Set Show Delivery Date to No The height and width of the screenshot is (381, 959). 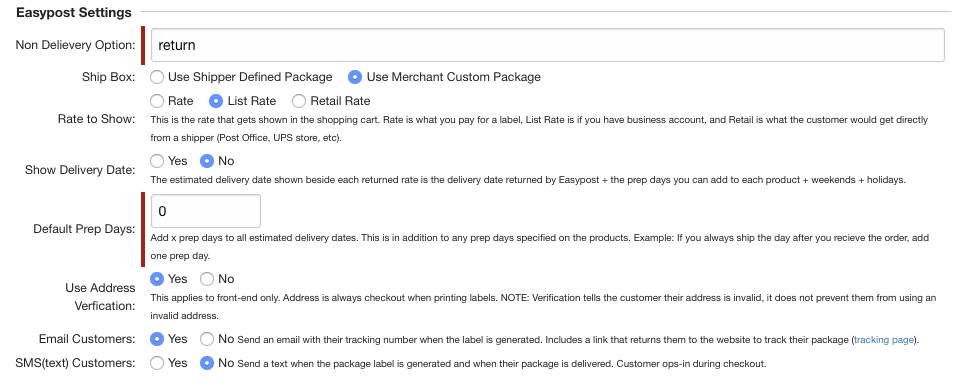(207, 161)
